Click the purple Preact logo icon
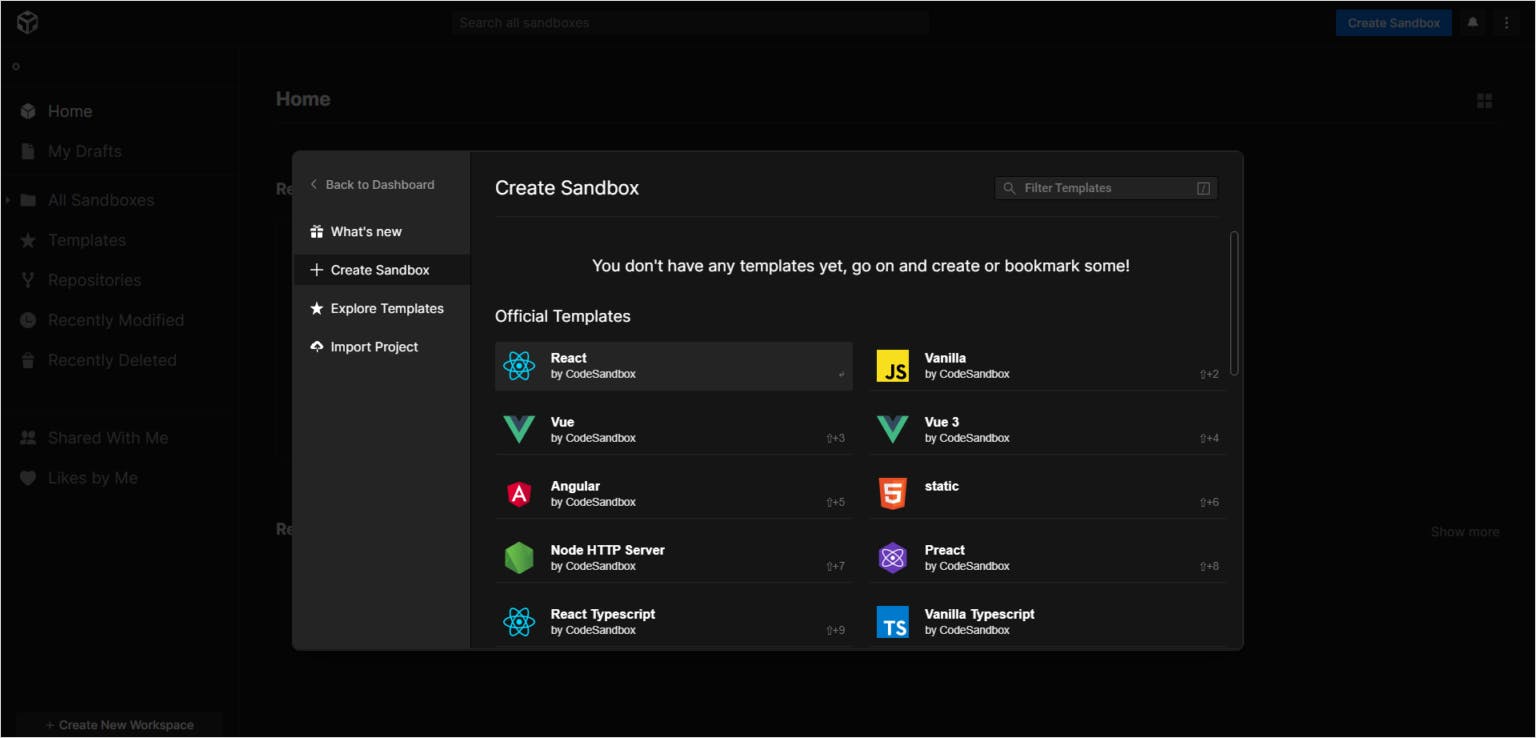Viewport: 1536px width, 738px height. click(x=893, y=558)
